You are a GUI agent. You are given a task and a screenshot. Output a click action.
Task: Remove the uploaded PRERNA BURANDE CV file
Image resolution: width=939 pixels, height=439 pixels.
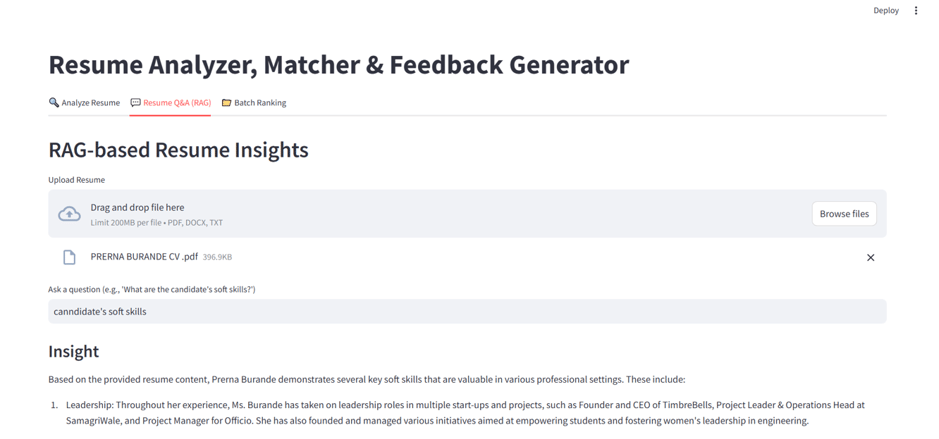(871, 258)
